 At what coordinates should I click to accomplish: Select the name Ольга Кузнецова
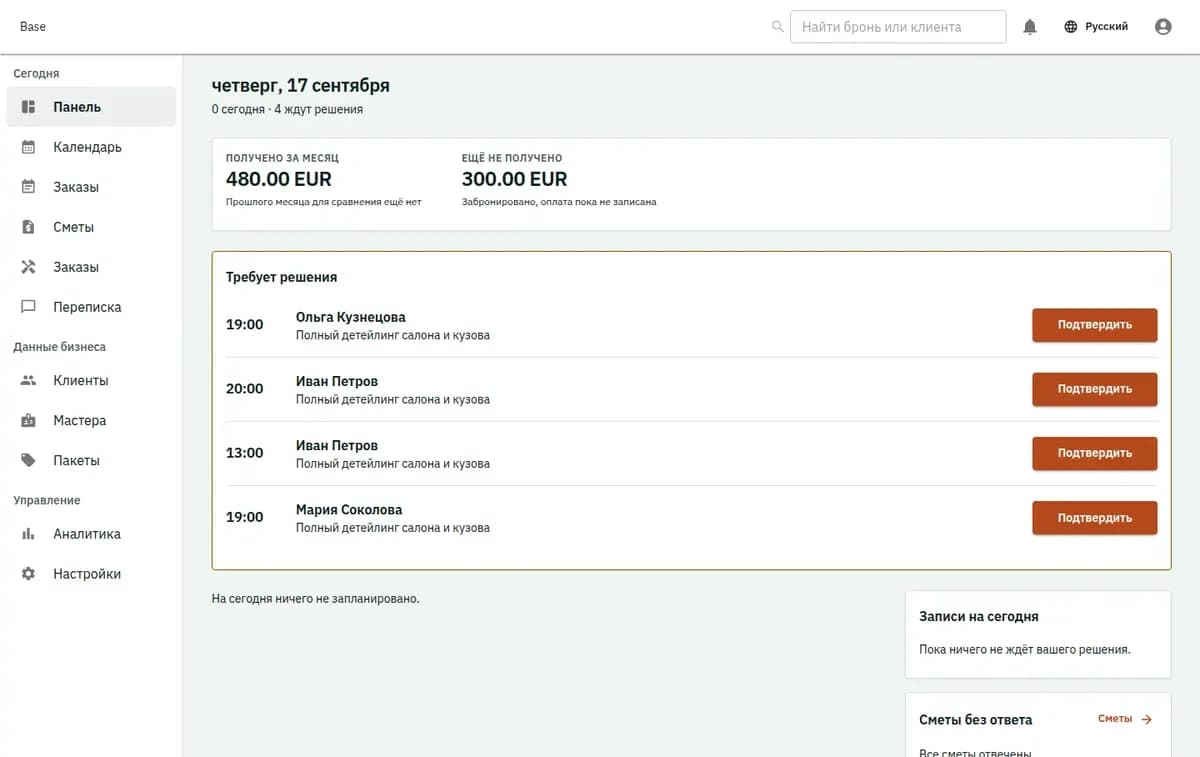(x=351, y=317)
